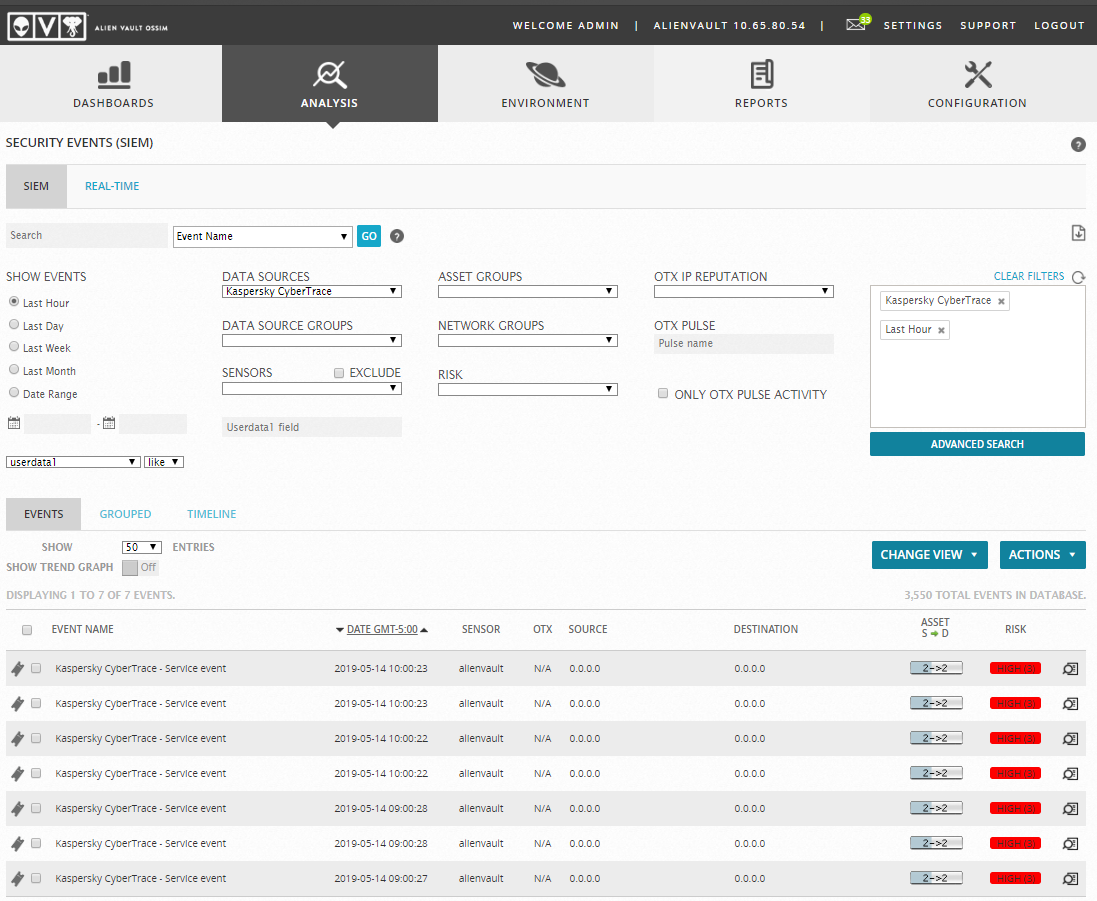Create a ticket for the first event
Screen dimensions: 1097x901
click(x=17, y=668)
